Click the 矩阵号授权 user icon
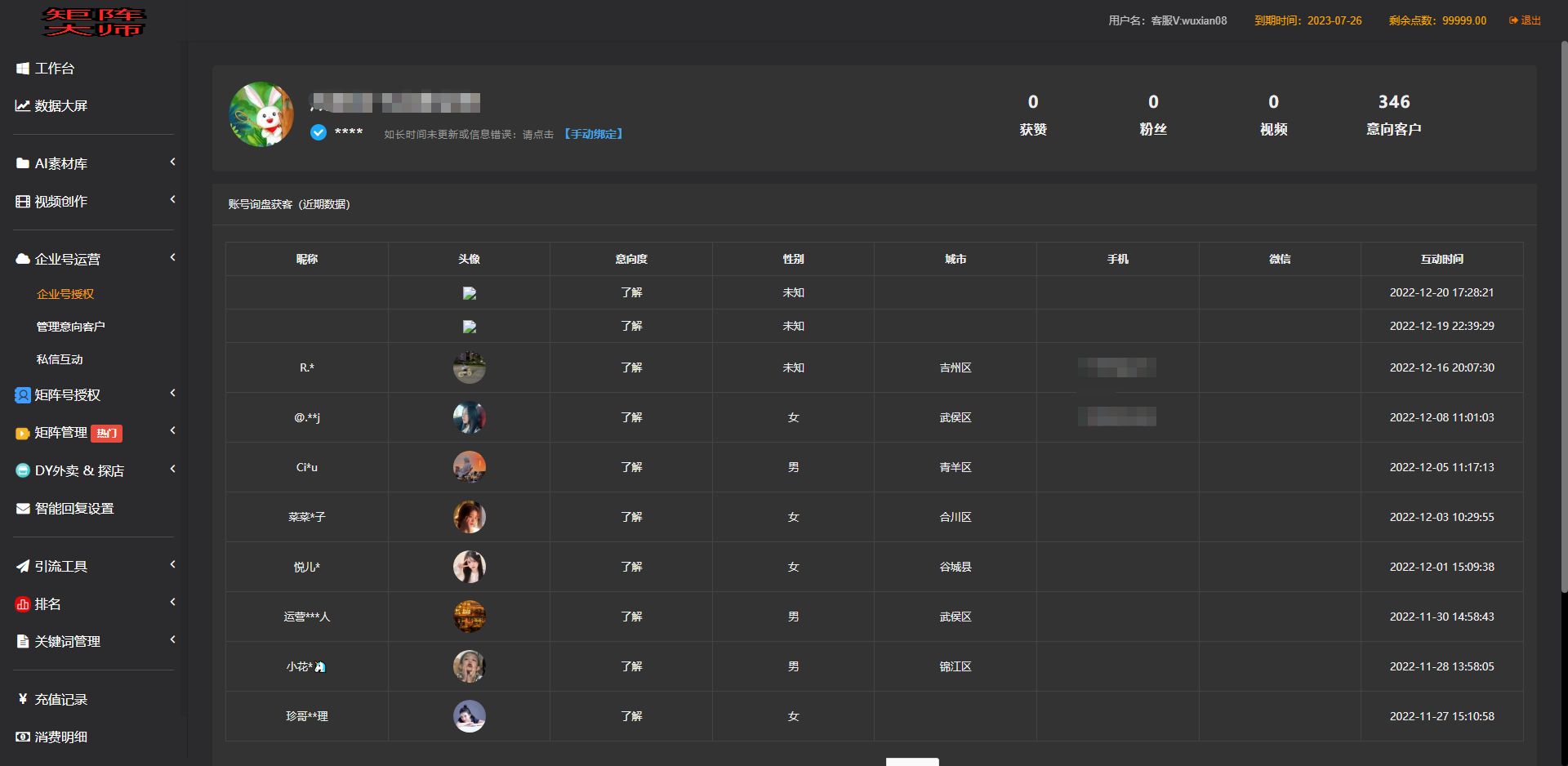This screenshot has width=1568, height=766. (23, 395)
